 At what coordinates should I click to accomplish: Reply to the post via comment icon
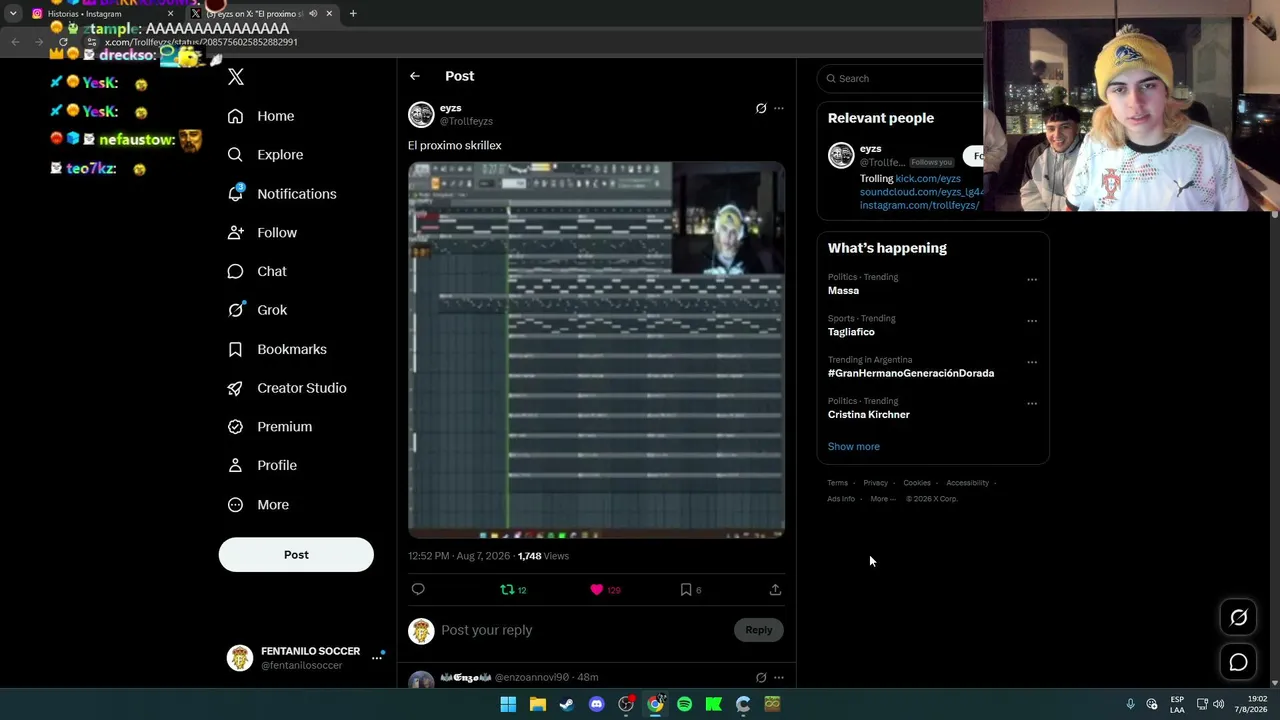click(418, 590)
